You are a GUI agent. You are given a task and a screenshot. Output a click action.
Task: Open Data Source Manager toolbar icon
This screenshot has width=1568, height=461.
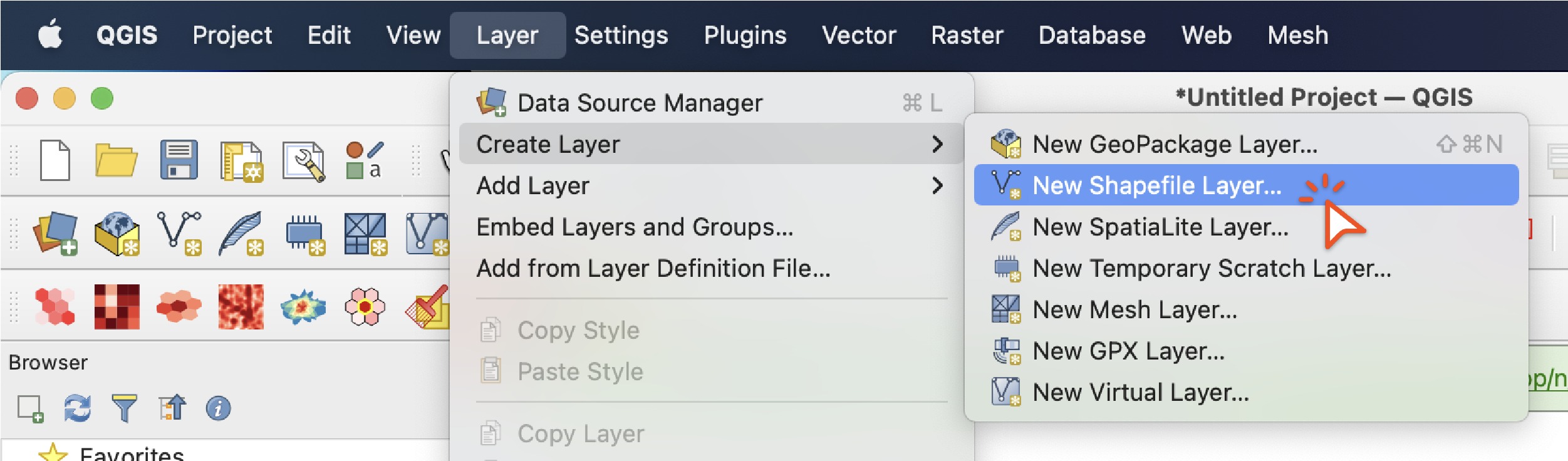point(55,233)
